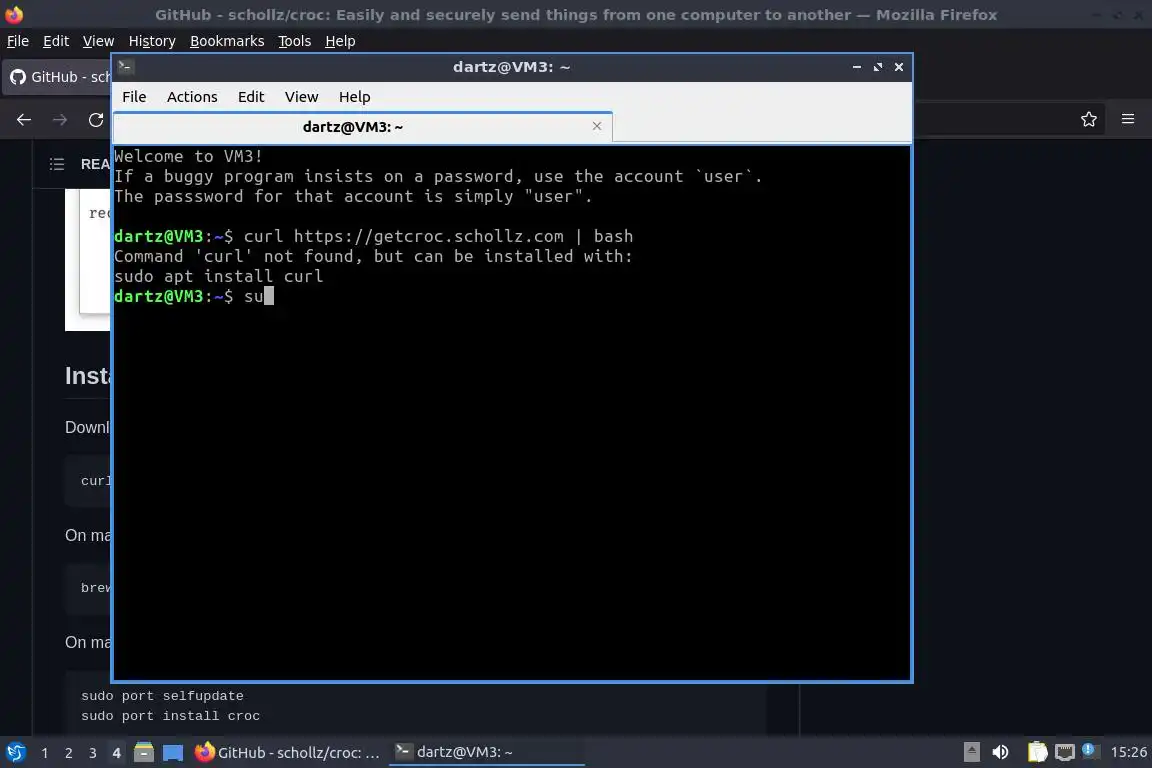Viewport: 1152px width, 768px height.
Task: Click 'sudo port install croc' text in Firefox
Action: click(x=170, y=716)
